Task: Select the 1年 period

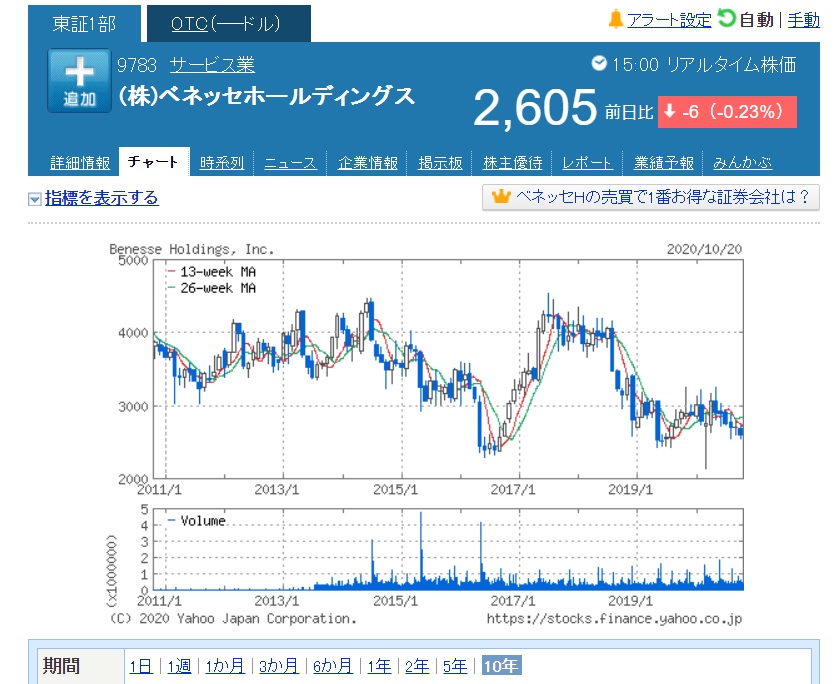Action: point(379,666)
